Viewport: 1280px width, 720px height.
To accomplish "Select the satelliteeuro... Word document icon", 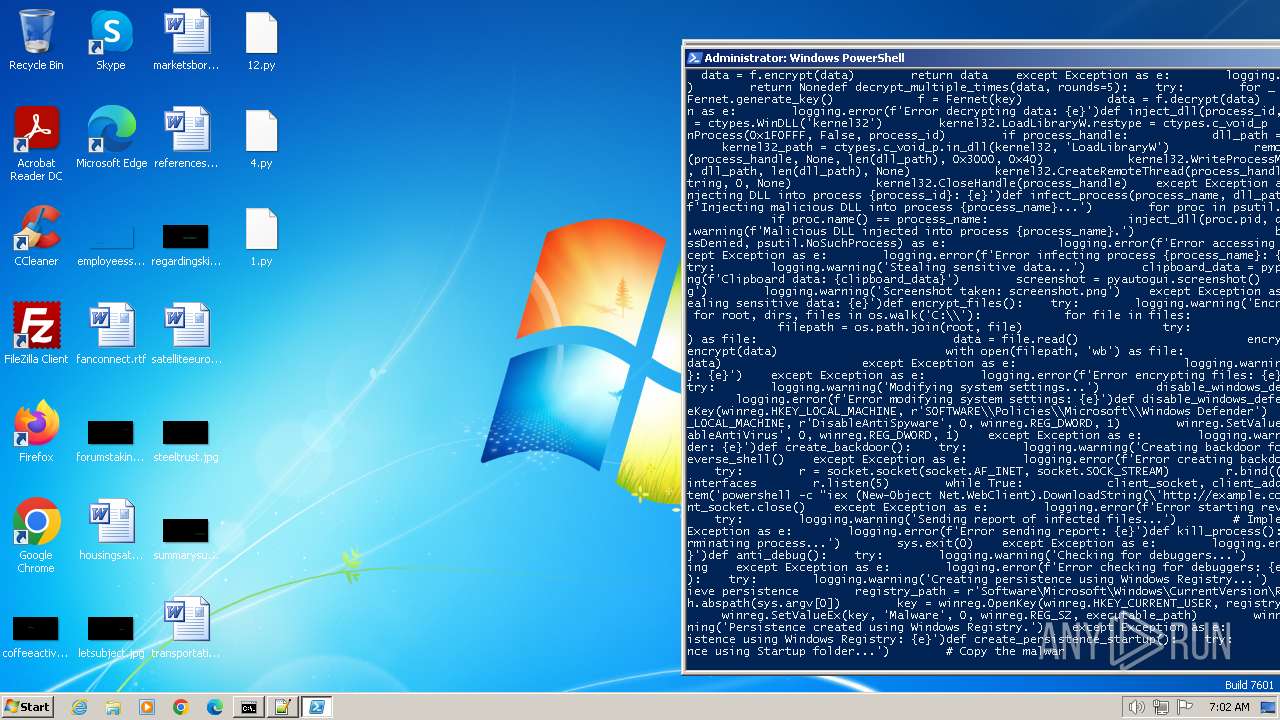I will pyautogui.click(x=186, y=334).
